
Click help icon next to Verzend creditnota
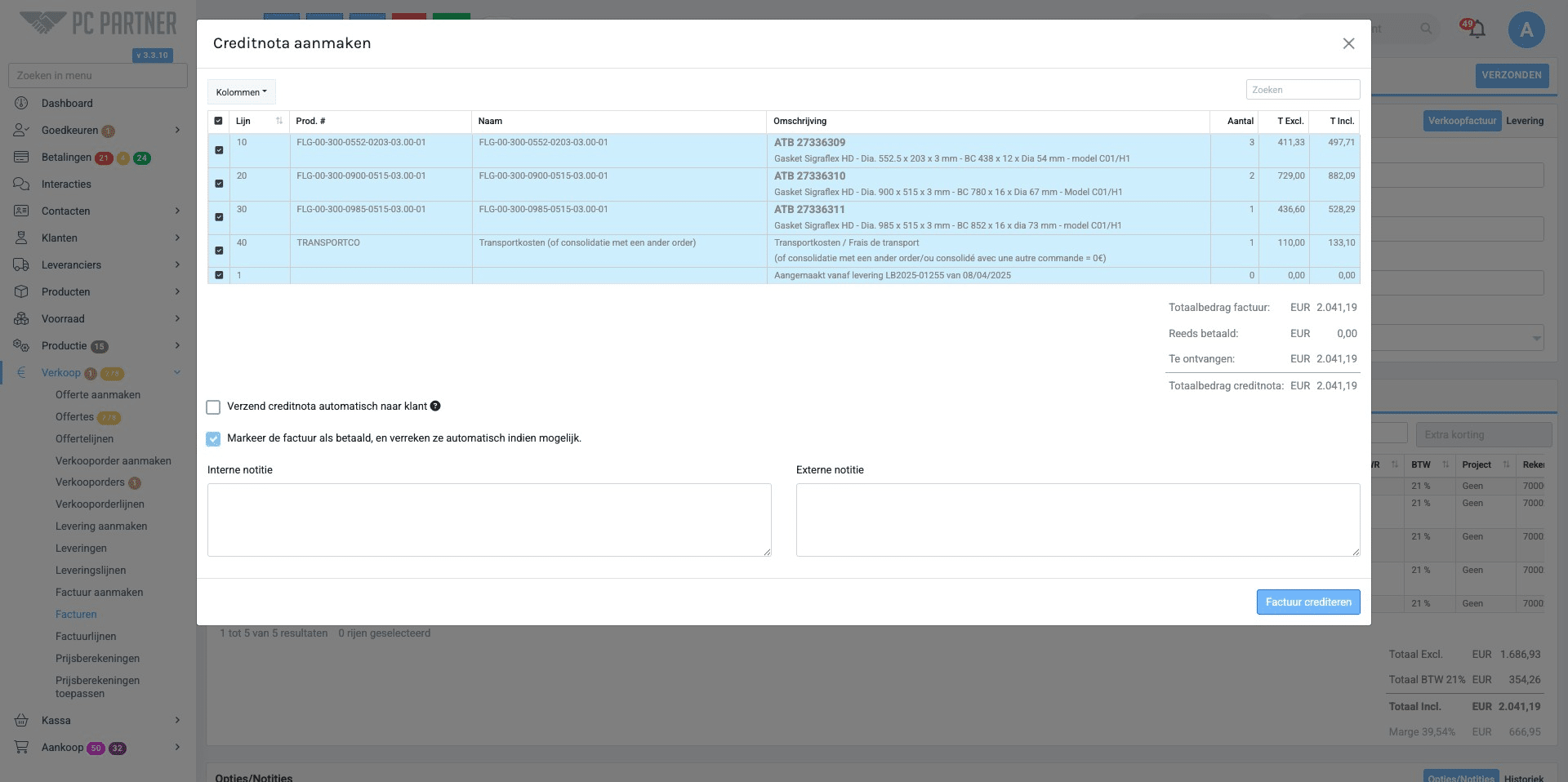click(435, 406)
